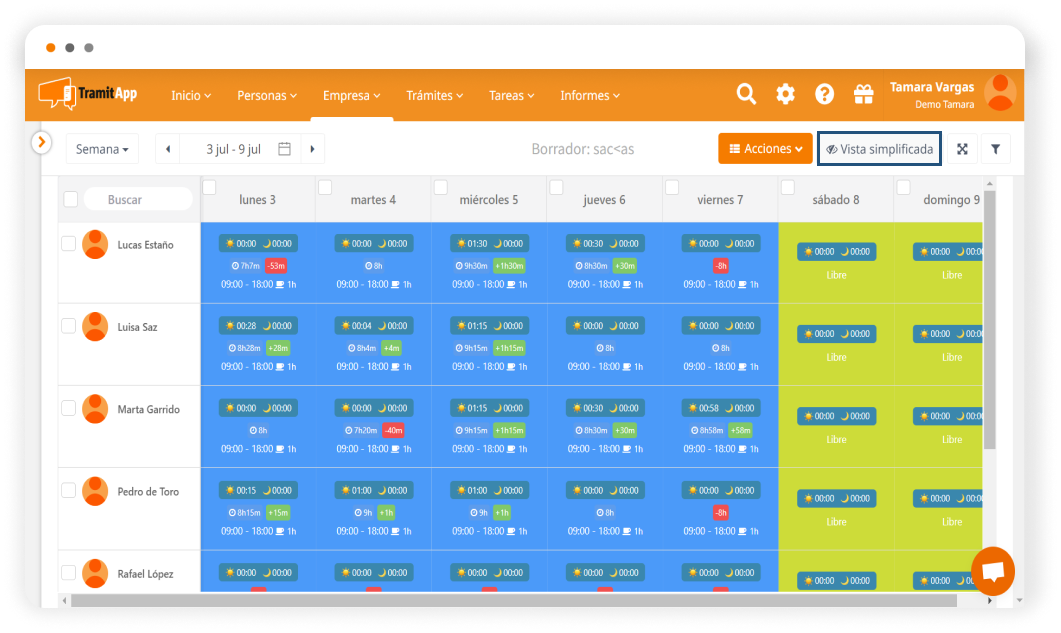
Task: Open the chat support bubble
Action: click(x=992, y=571)
